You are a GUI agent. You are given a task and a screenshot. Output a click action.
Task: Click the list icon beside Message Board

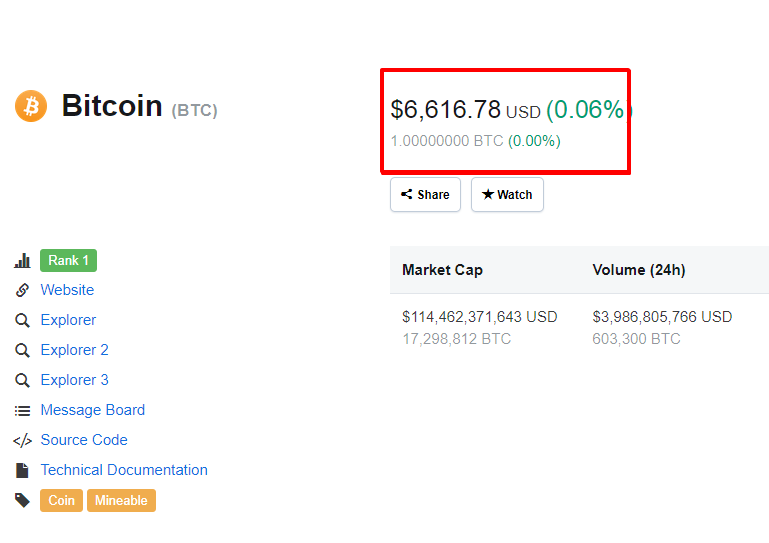pos(22,411)
